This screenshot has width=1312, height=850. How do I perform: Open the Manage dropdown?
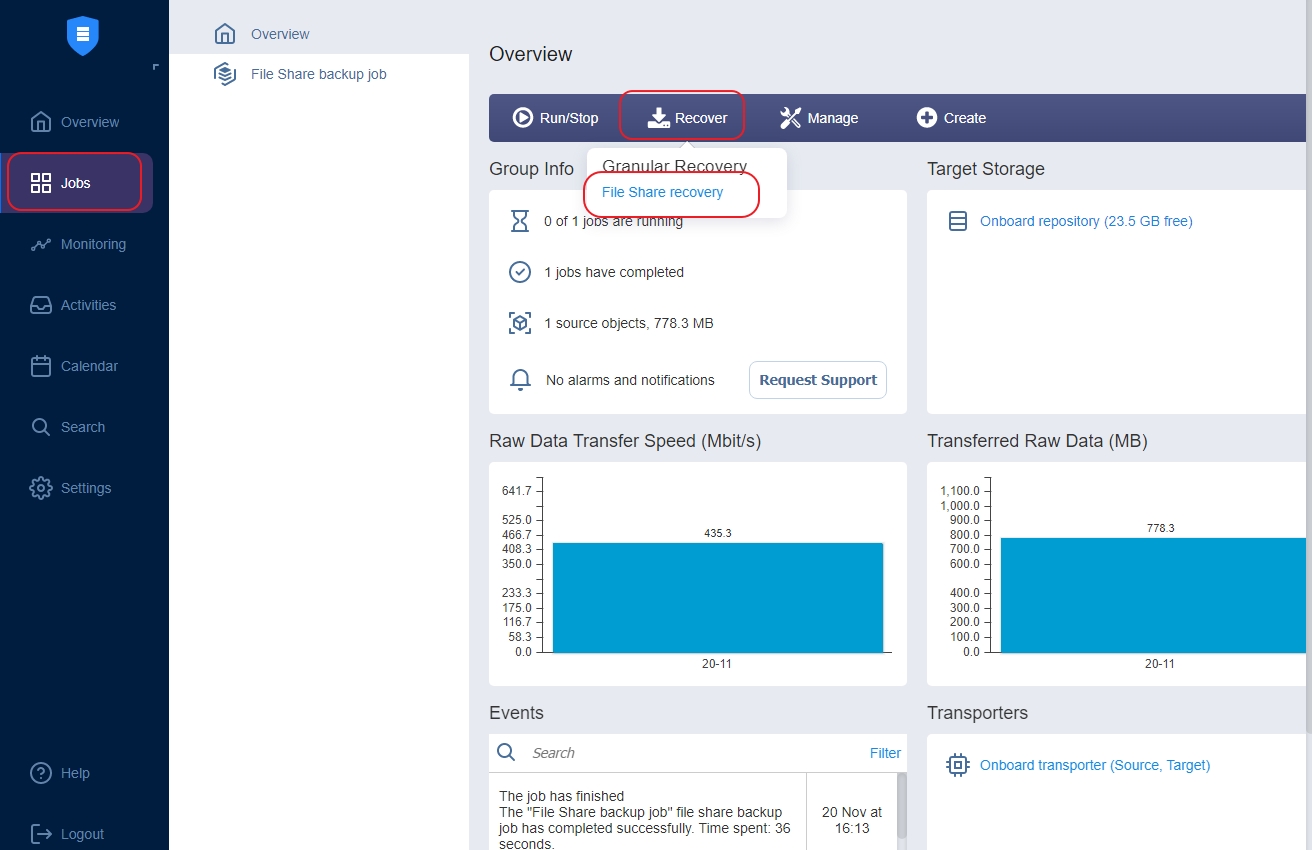[819, 118]
